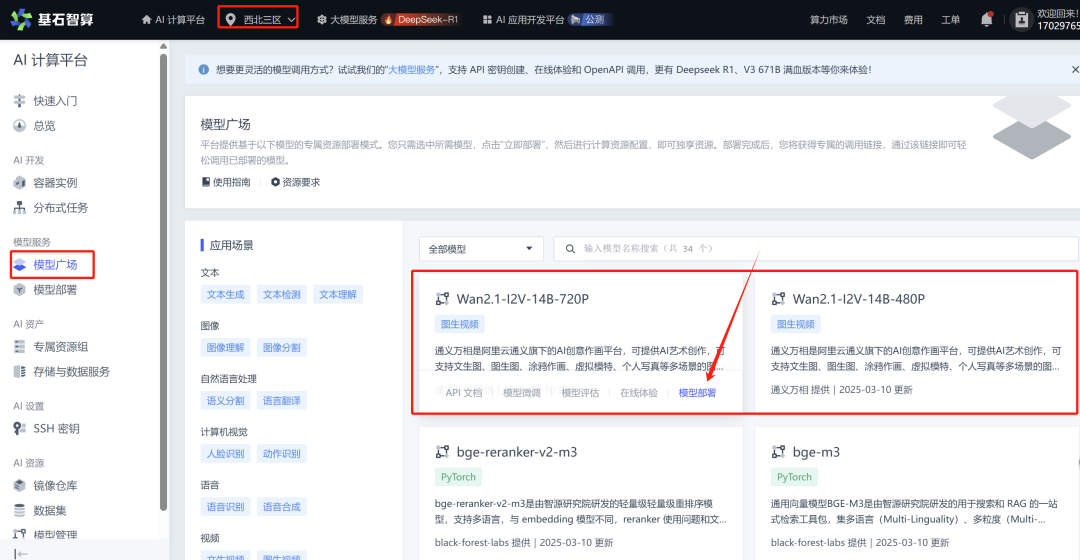
Task: Open 费用 in the top bar
Action: tap(913, 20)
